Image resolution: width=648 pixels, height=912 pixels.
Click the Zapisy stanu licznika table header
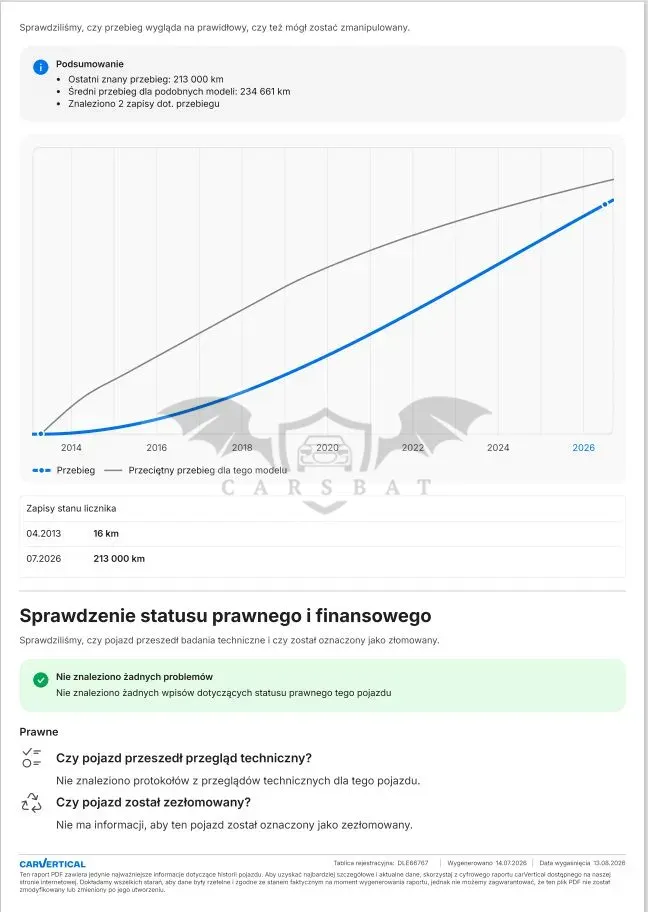point(71,508)
